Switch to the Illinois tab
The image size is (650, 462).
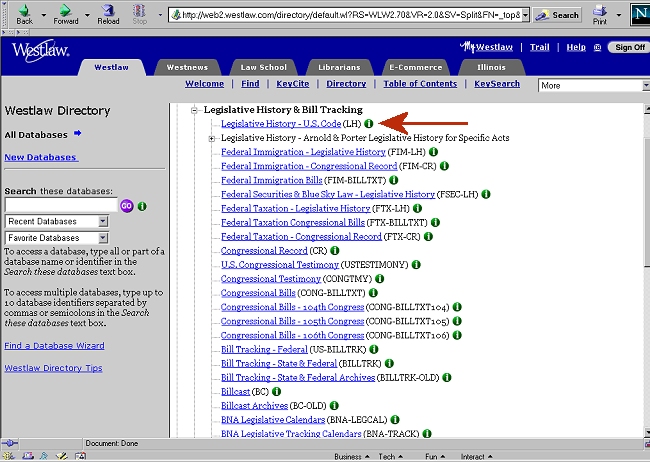[x=491, y=67]
